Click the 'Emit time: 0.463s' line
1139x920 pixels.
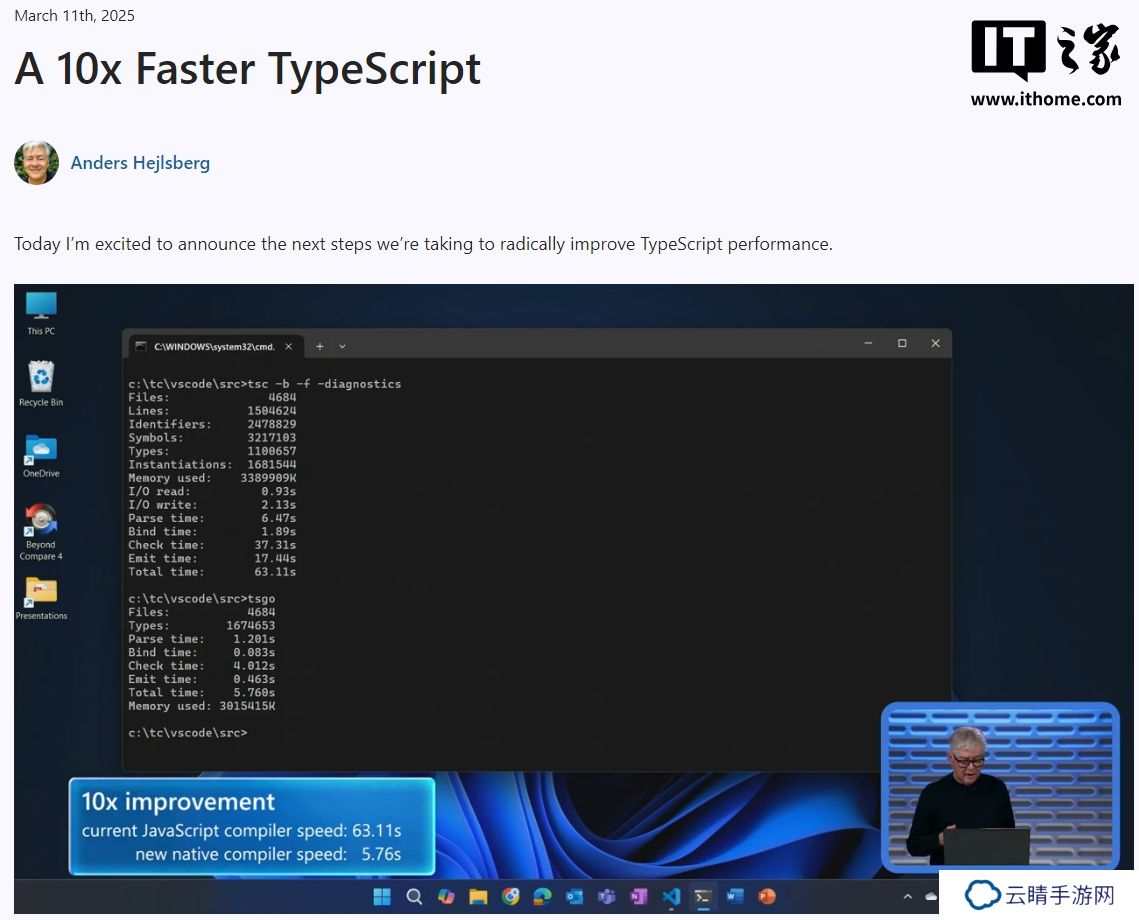[202, 679]
